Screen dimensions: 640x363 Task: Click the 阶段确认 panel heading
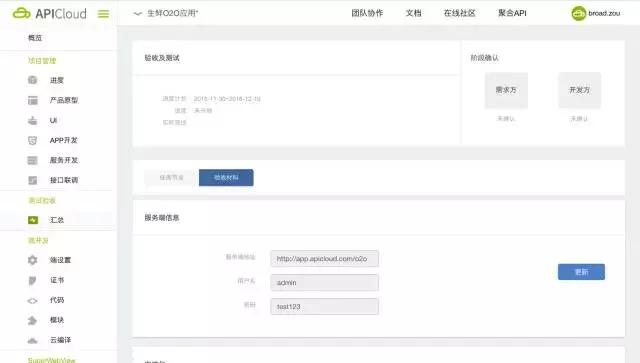(x=484, y=58)
